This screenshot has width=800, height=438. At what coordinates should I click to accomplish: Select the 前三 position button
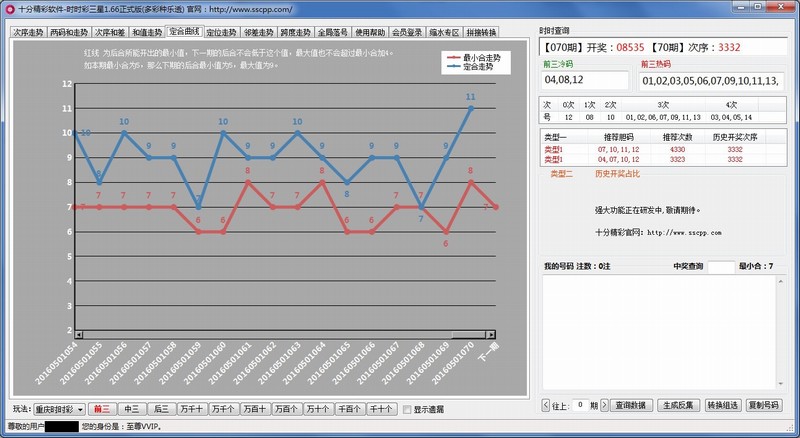click(102, 409)
